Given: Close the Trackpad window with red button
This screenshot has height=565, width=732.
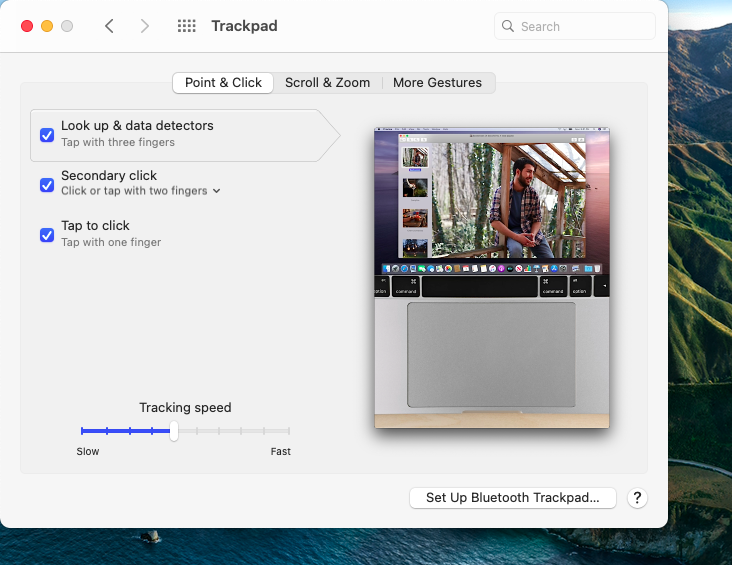Looking at the screenshot, I should [27, 26].
